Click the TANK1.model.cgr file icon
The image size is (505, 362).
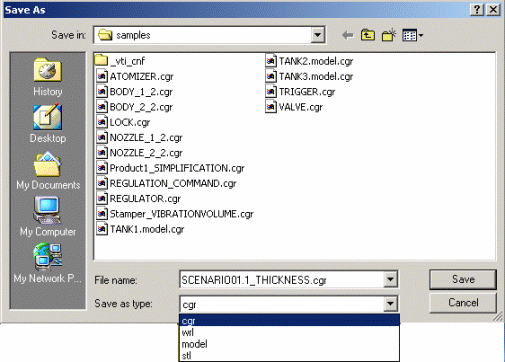[102, 229]
